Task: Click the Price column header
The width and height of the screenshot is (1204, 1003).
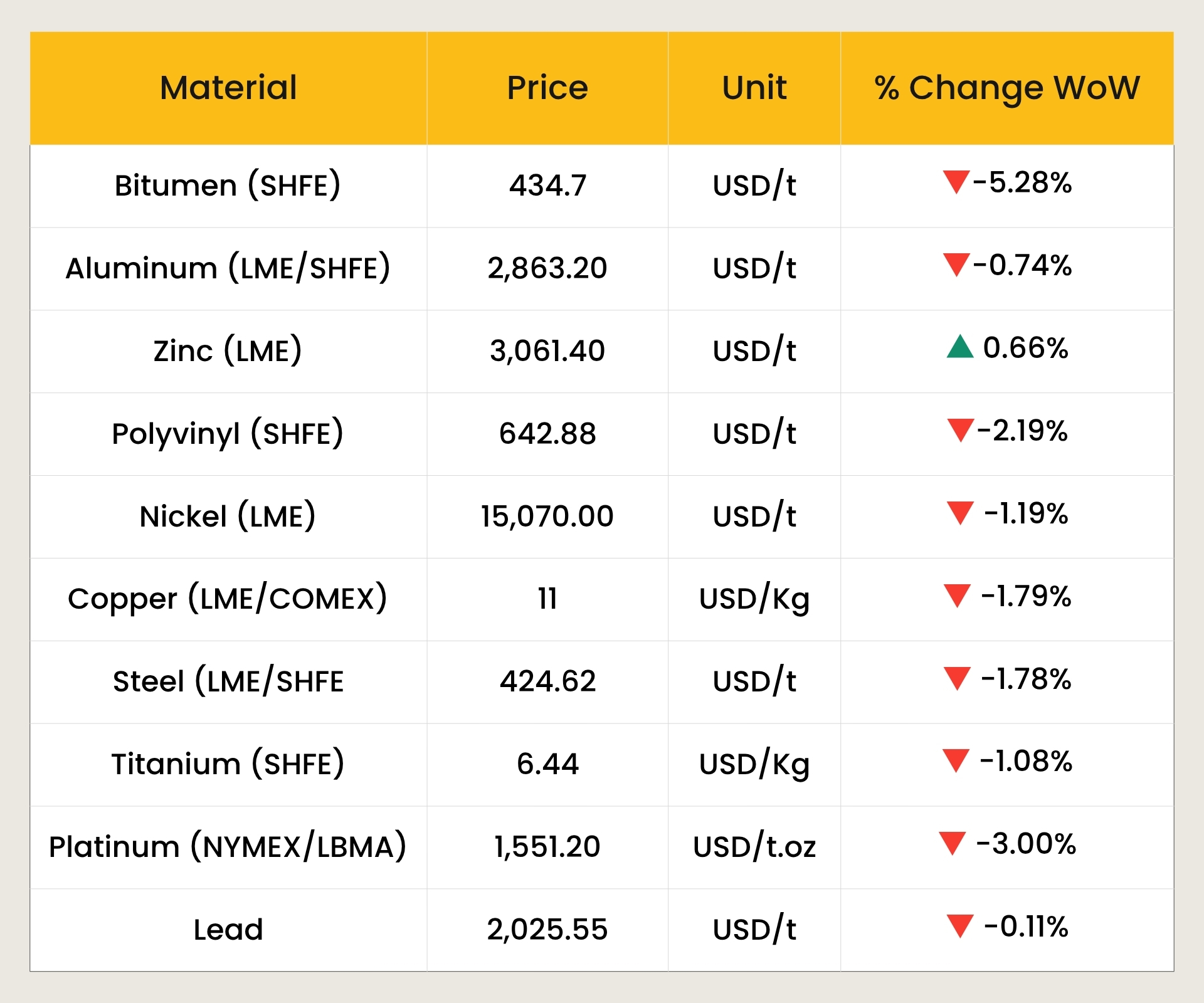Action: coord(547,88)
